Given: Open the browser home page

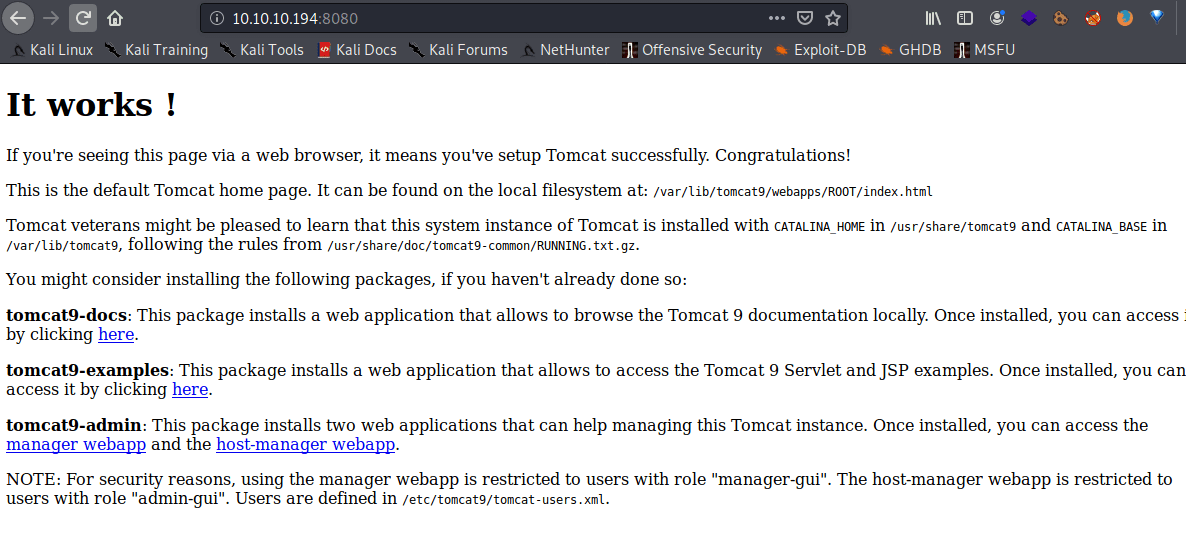Looking at the screenshot, I should pos(114,17).
